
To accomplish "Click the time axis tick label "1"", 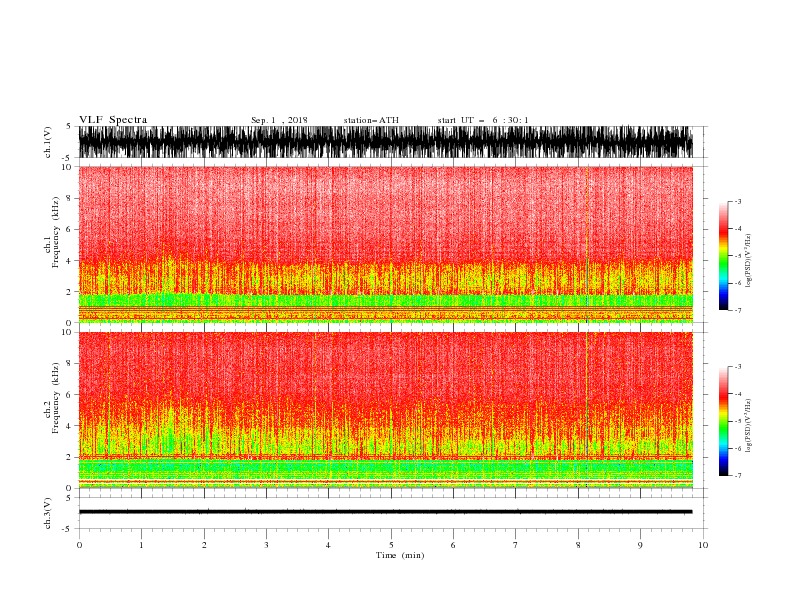I will pyautogui.click(x=141, y=545).
